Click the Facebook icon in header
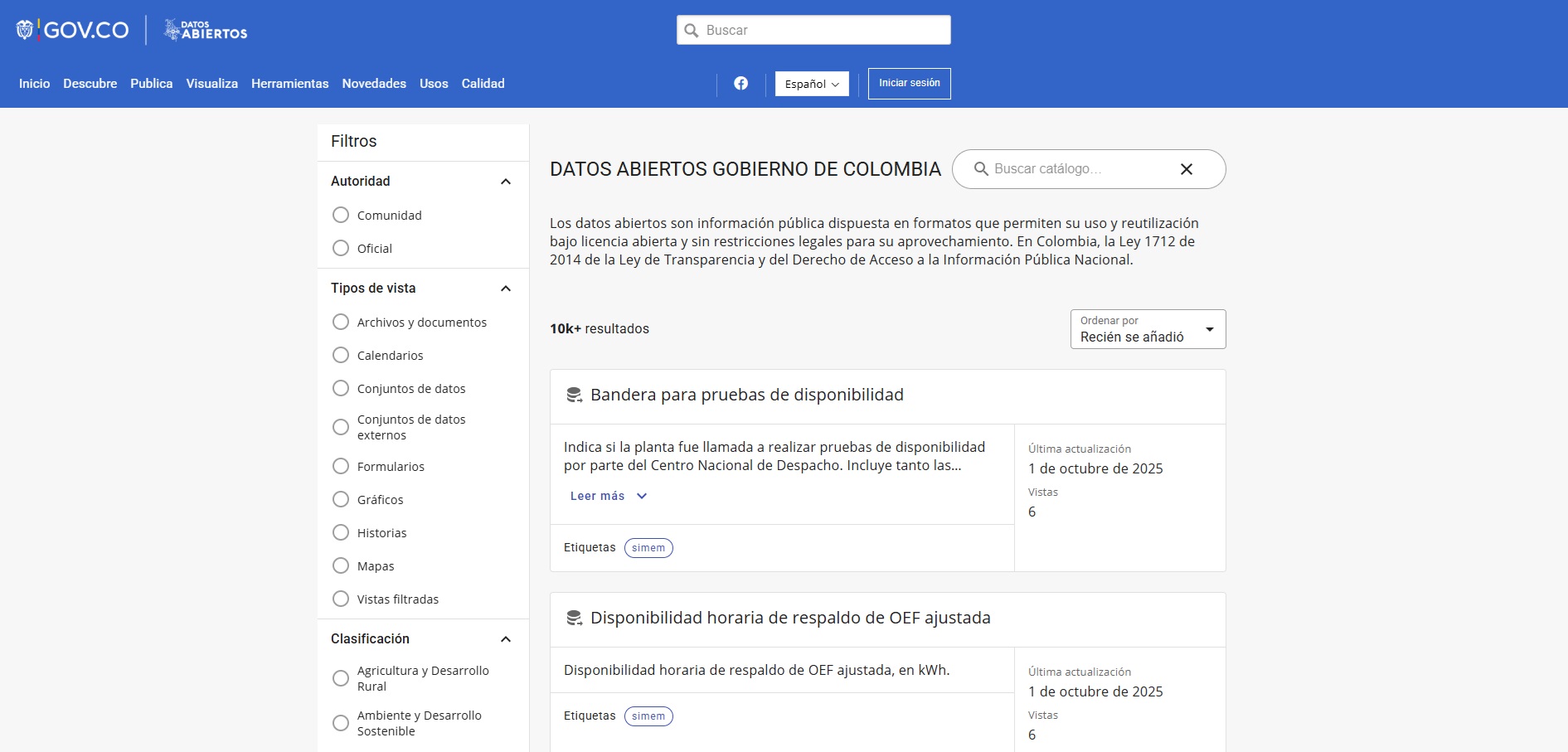 click(x=740, y=83)
